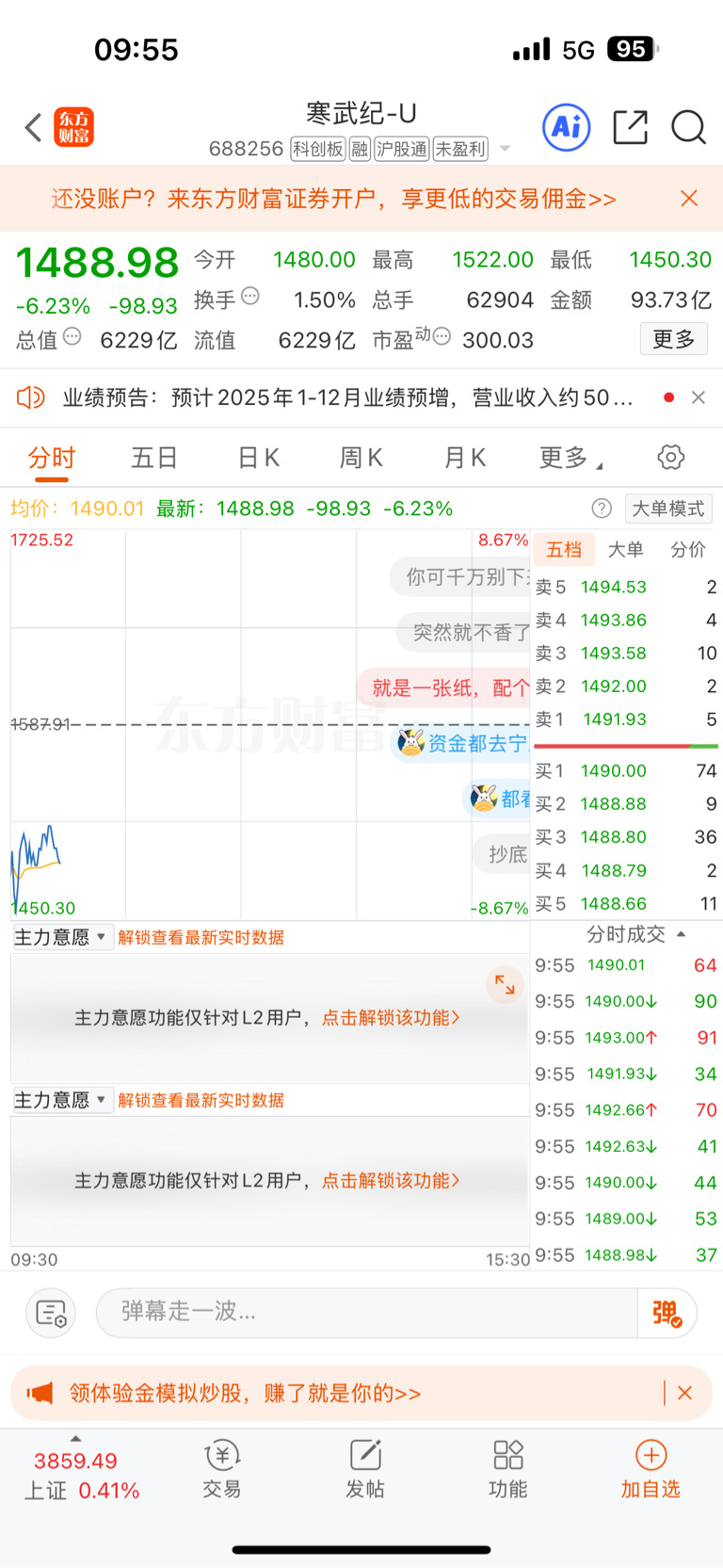Collapse the 分时成交 header arrow
The height and width of the screenshot is (1568, 723).
click(682, 934)
